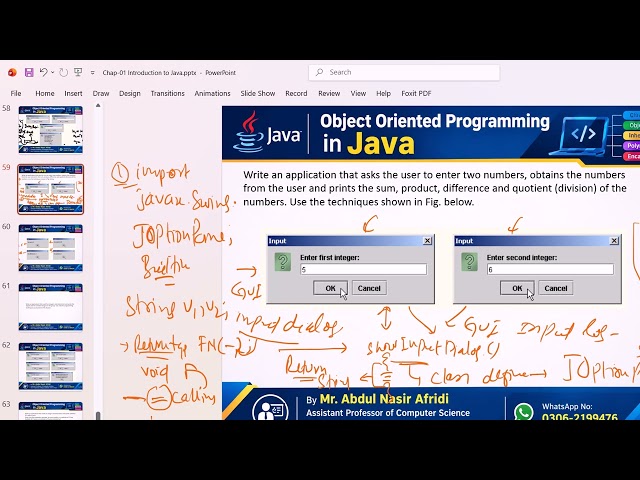
Task: Redo the last action
Action: click(63, 73)
